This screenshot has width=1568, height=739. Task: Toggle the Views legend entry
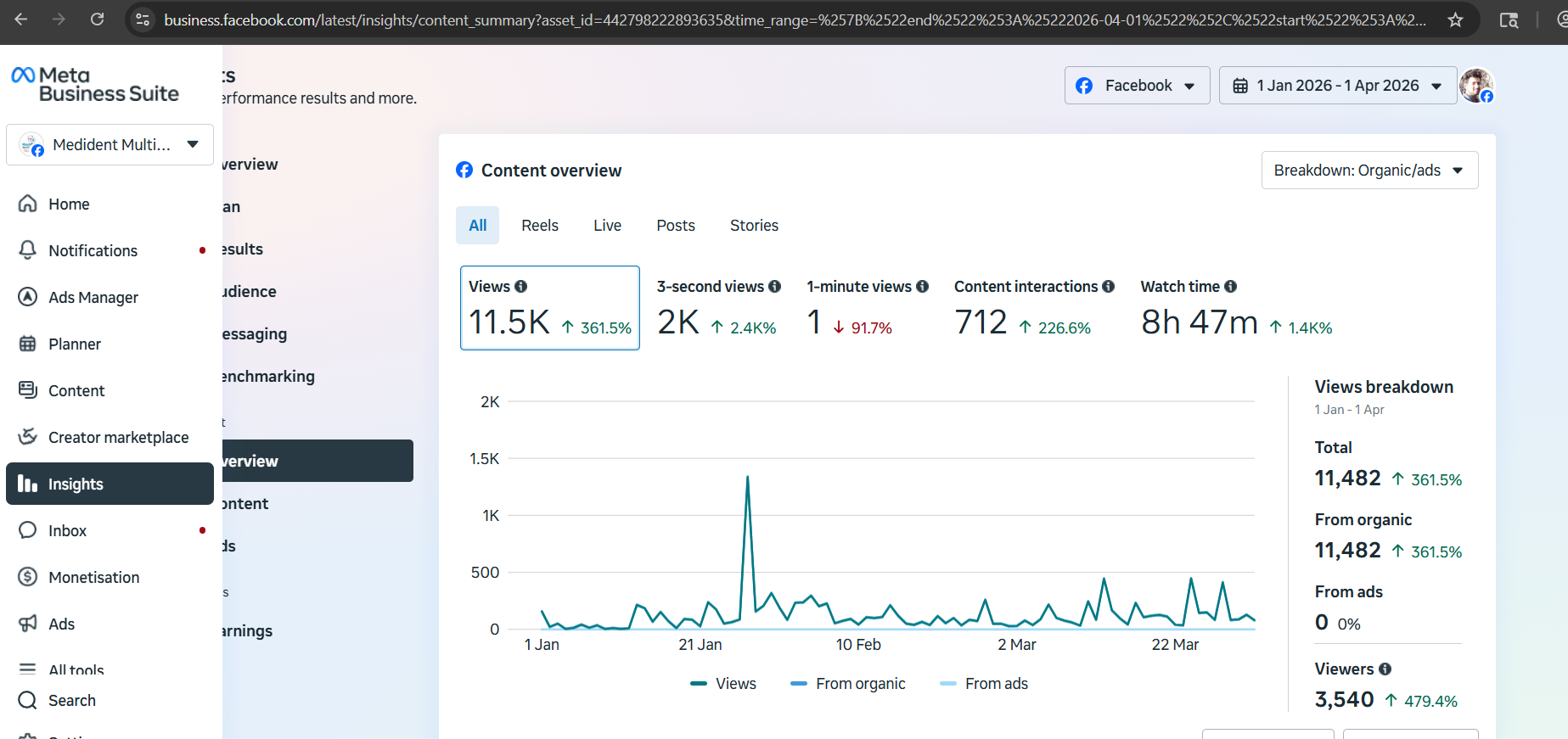(723, 684)
